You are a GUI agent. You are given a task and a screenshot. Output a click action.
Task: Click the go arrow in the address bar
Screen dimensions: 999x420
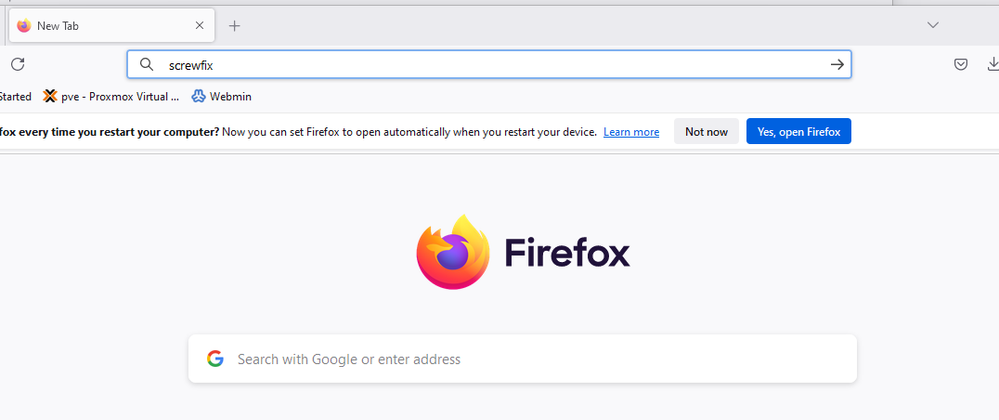(837, 65)
